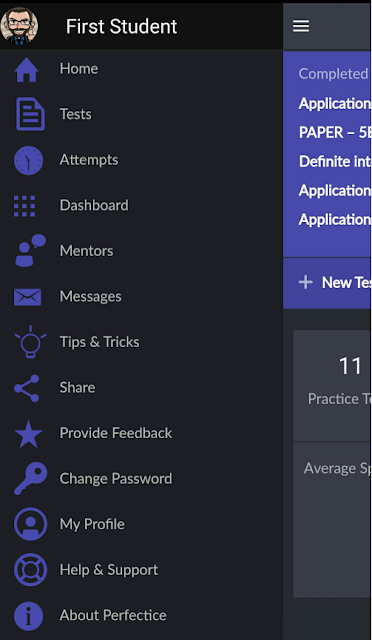Click the Share network icon
The height and width of the screenshot is (640, 372).
[x=27, y=388]
